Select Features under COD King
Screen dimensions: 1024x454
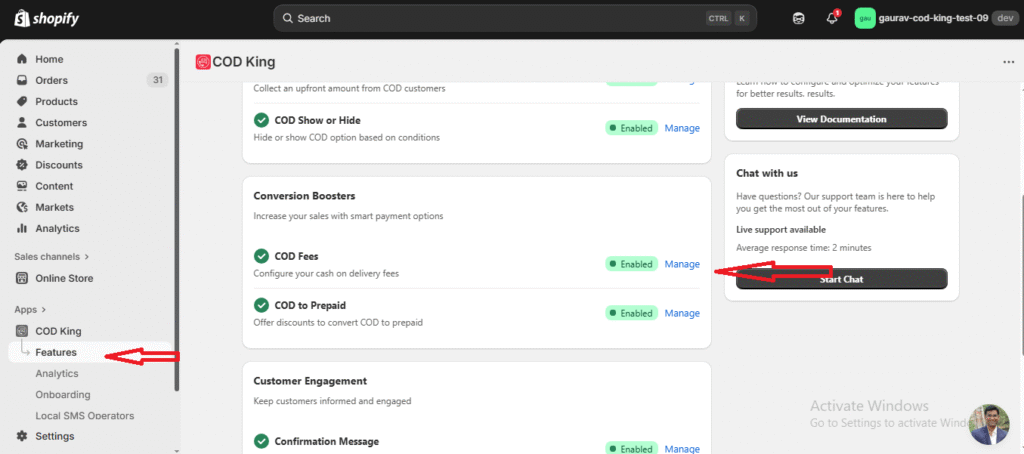click(56, 352)
